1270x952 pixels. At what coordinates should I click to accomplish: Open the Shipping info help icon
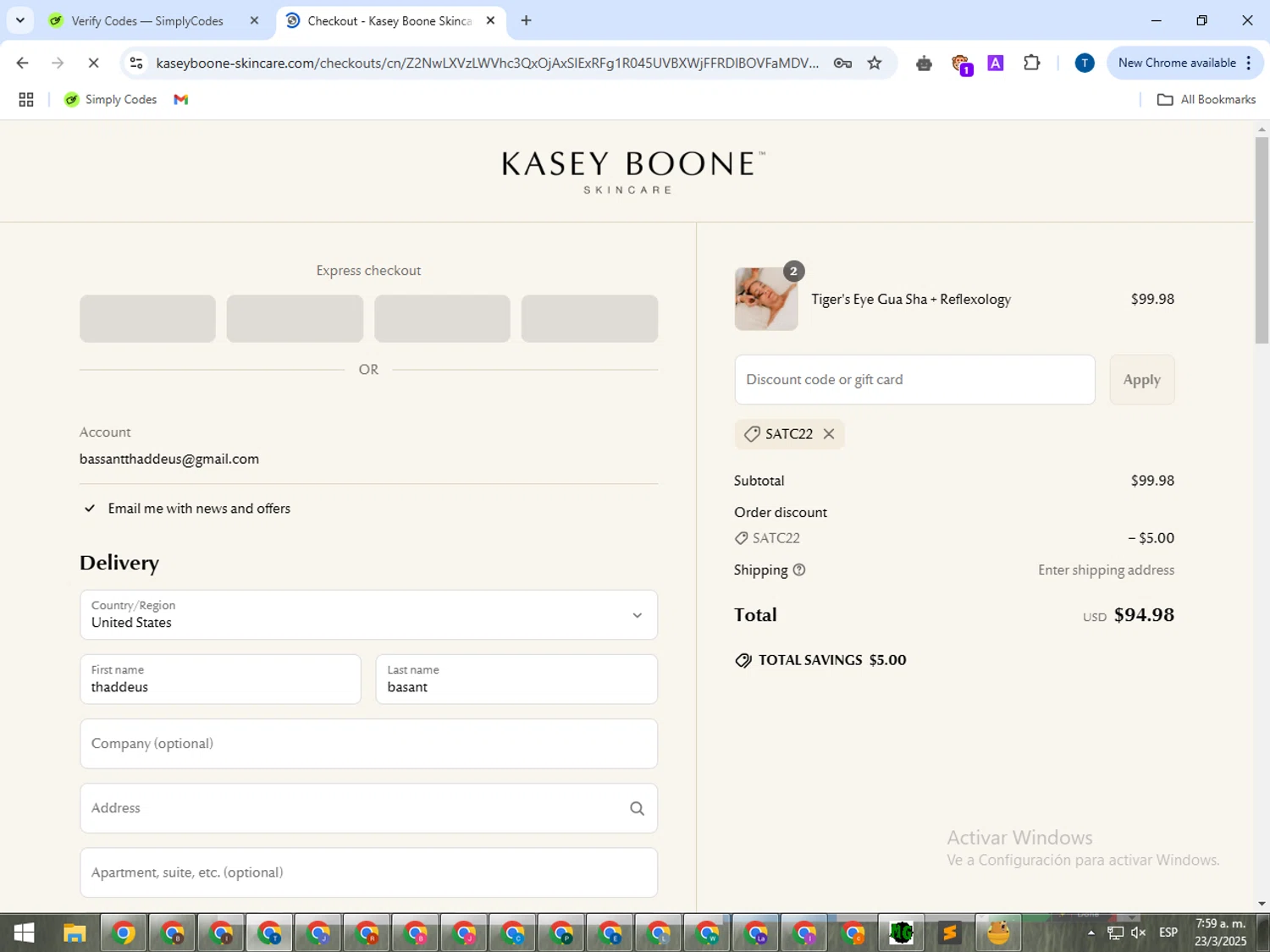tap(798, 570)
